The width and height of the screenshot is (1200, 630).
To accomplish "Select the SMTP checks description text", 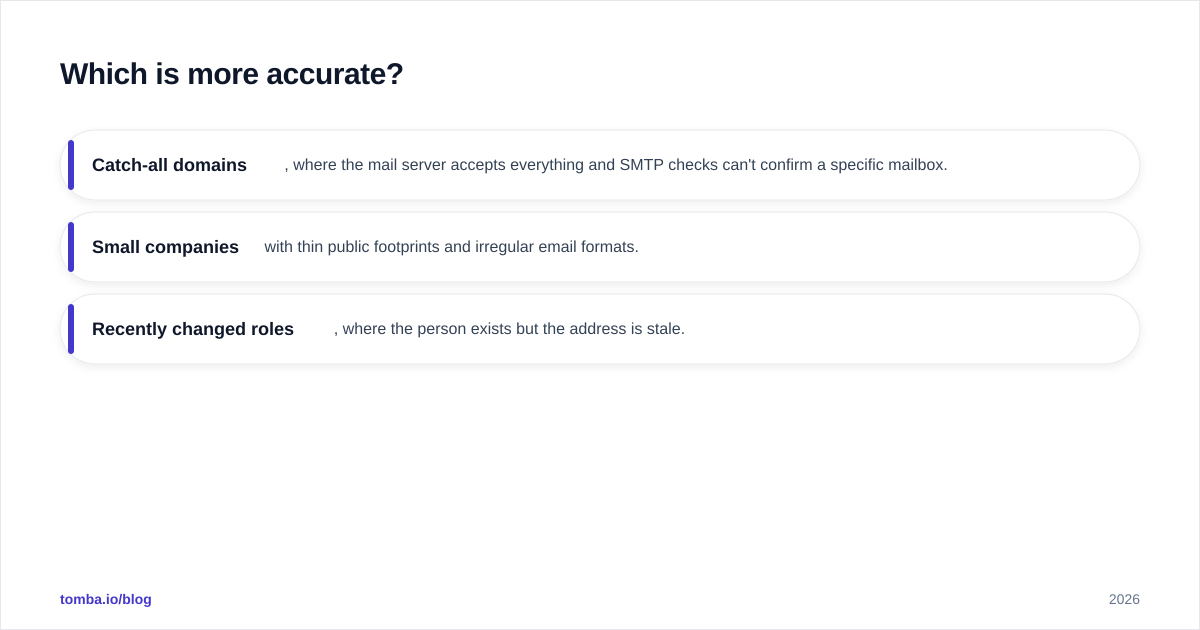I will coord(616,165).
